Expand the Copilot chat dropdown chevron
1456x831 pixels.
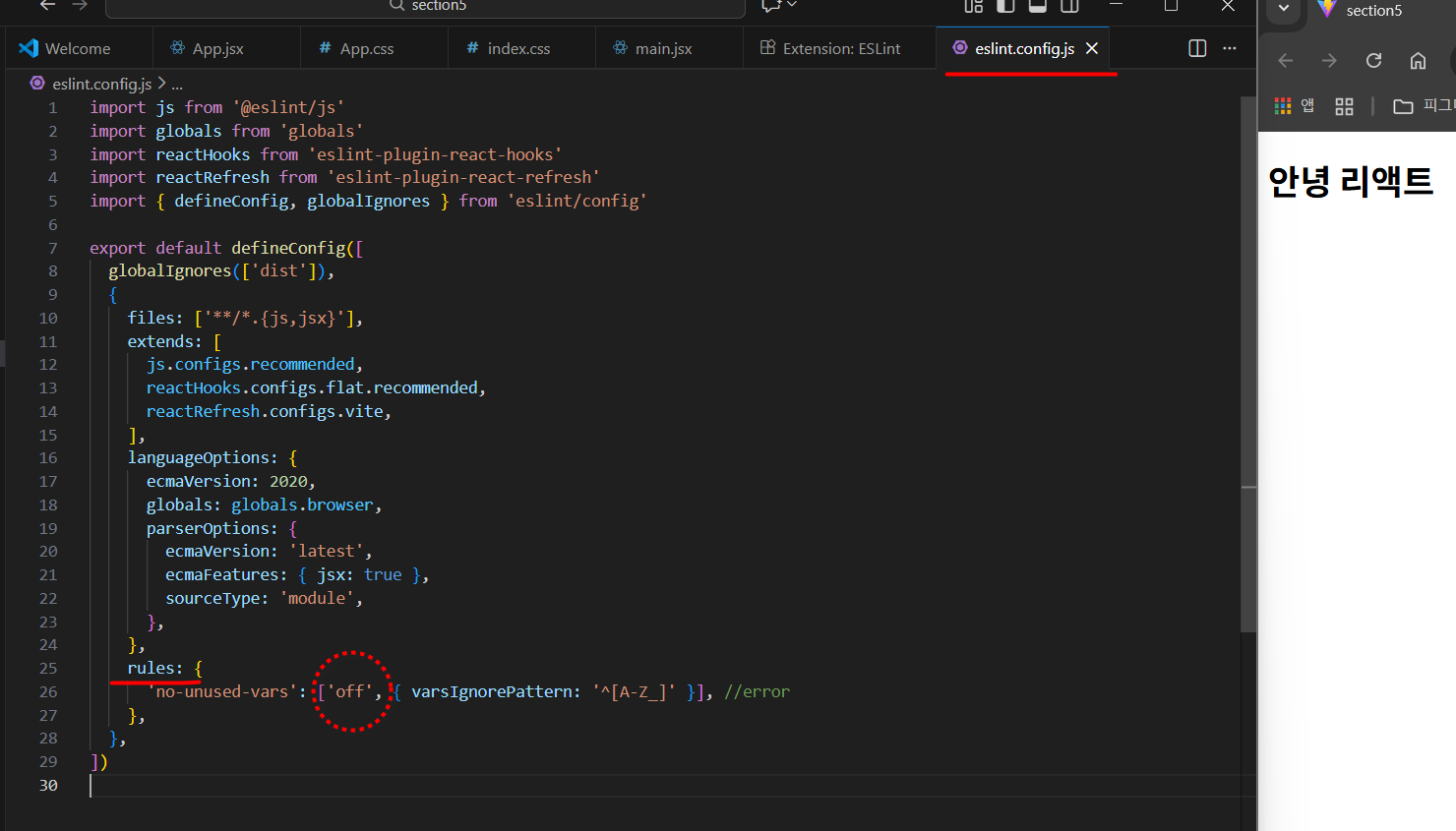coord(792,6)
